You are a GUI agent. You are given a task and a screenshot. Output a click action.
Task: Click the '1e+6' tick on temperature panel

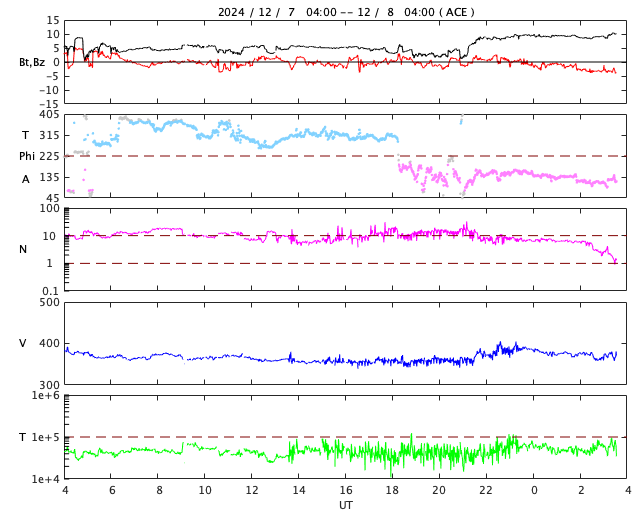point(46,395)
